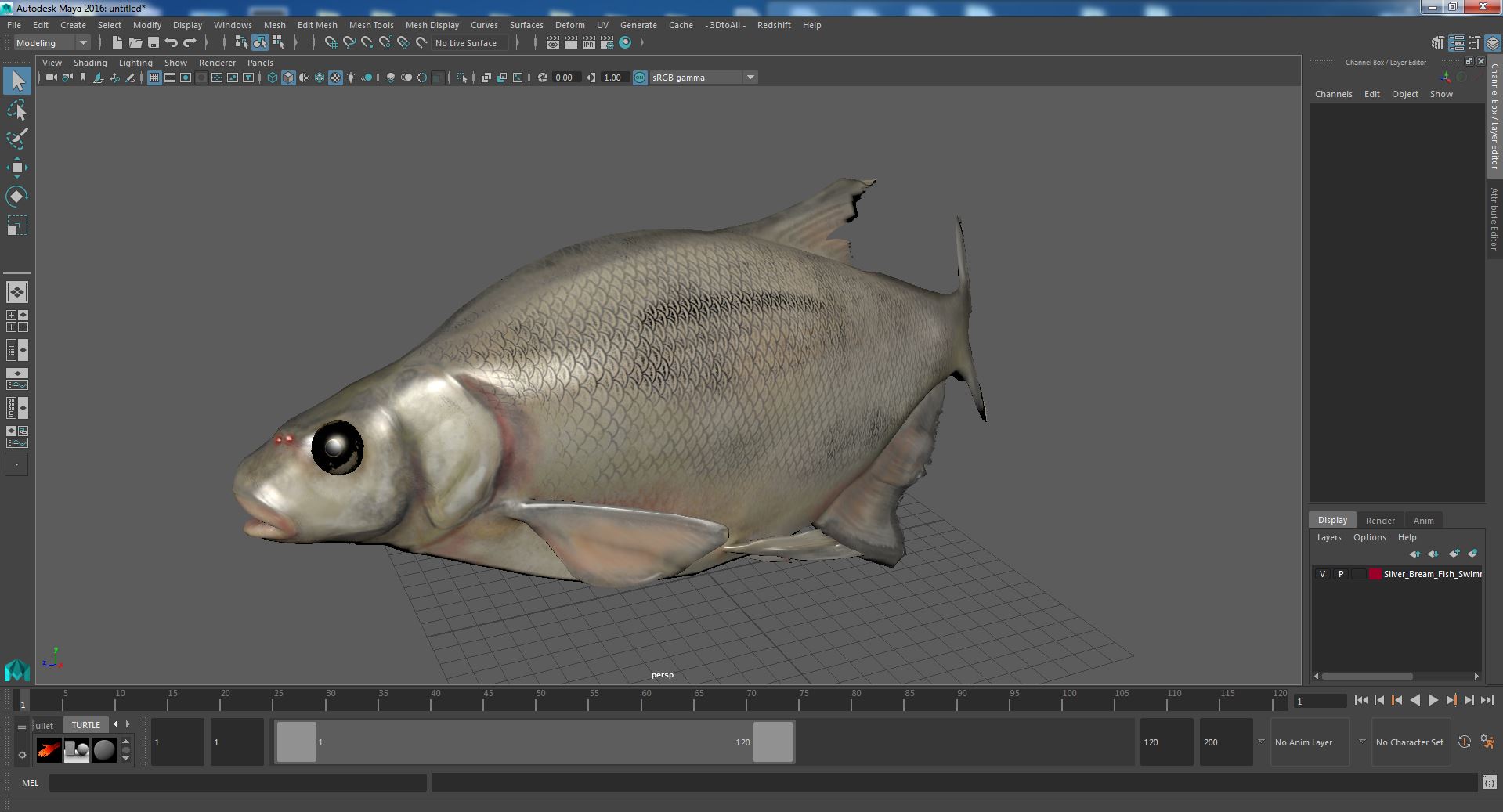The image size is (1503, 812).
Task: Click the range slider end handle
Action: pos(773,742)
